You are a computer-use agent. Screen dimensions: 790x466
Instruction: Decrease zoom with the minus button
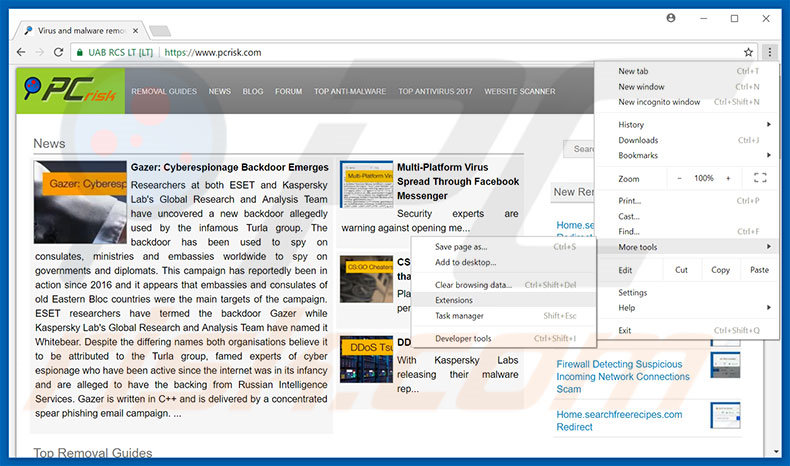pyautogui.click(x=679, y=178)
